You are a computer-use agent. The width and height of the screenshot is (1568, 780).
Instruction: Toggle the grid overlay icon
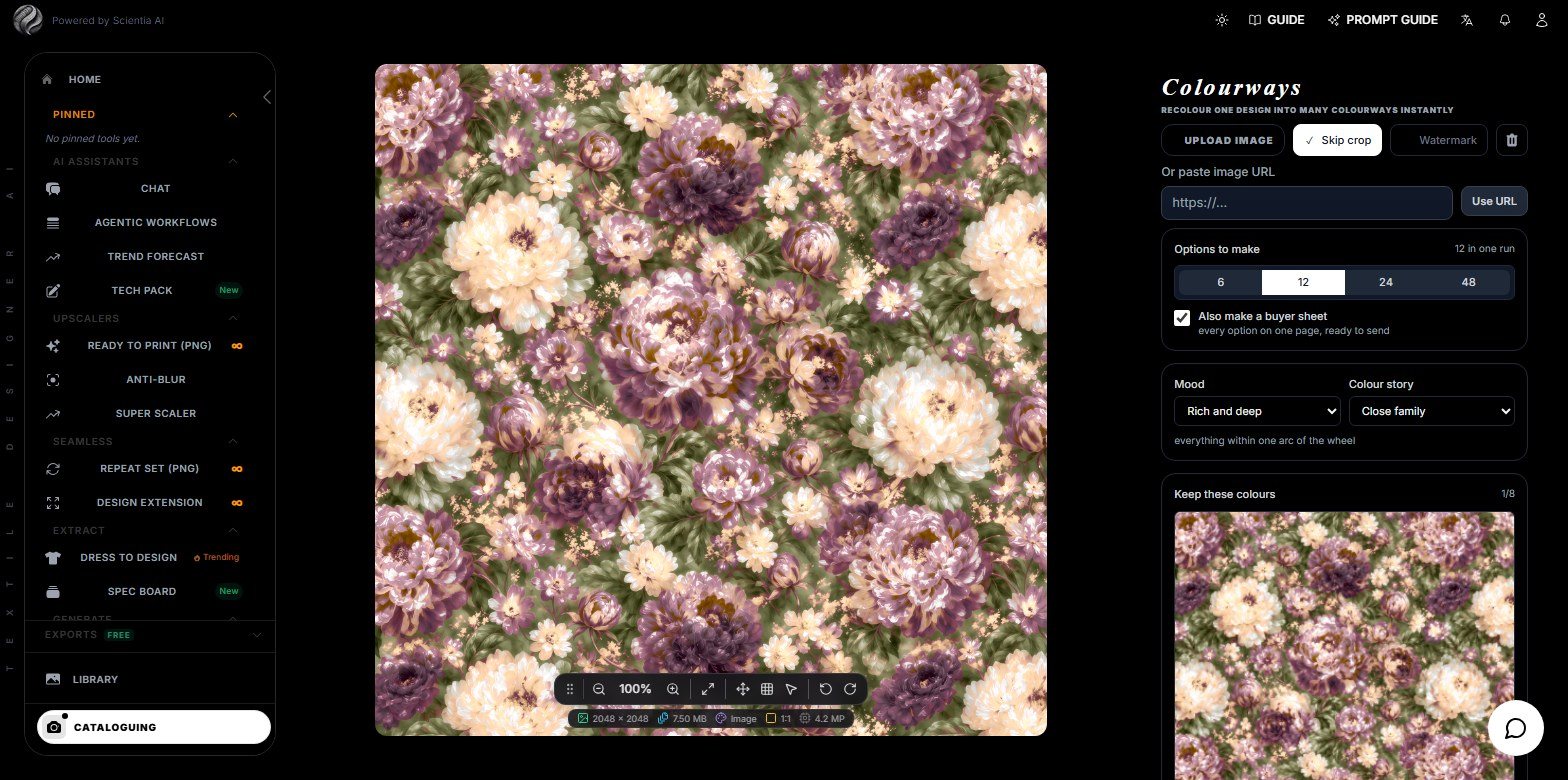click(767, 689)
